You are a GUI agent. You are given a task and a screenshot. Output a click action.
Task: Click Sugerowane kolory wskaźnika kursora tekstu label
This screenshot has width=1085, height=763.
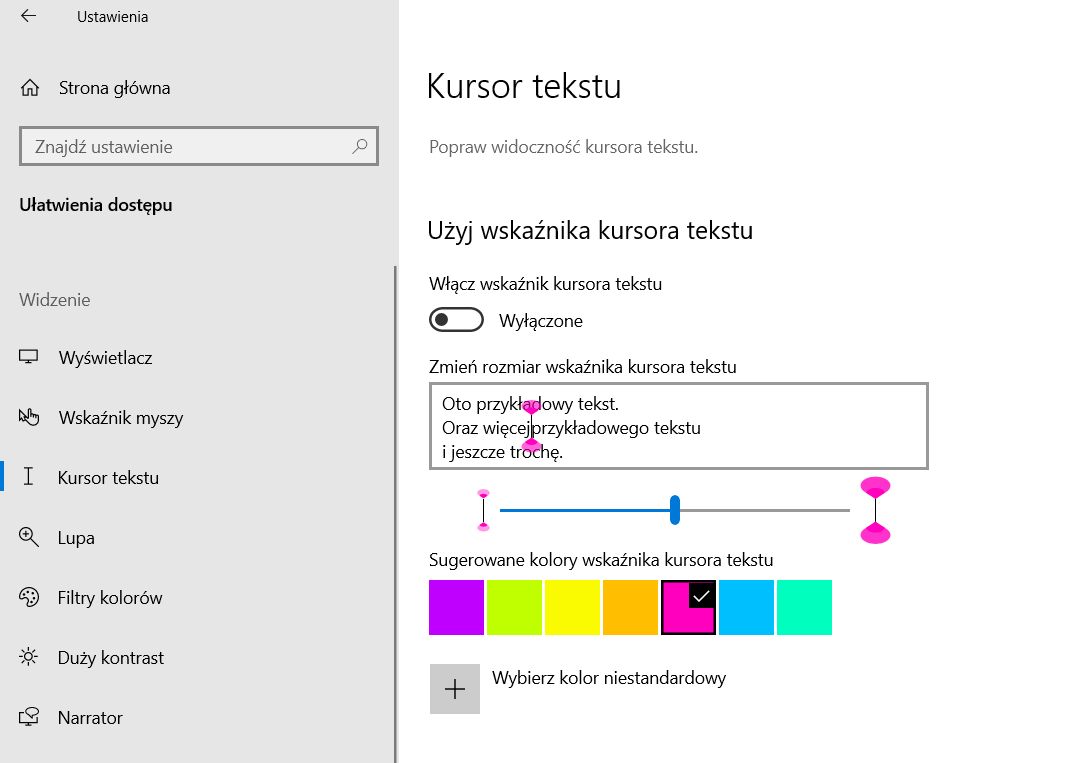[x=601, y=560]
